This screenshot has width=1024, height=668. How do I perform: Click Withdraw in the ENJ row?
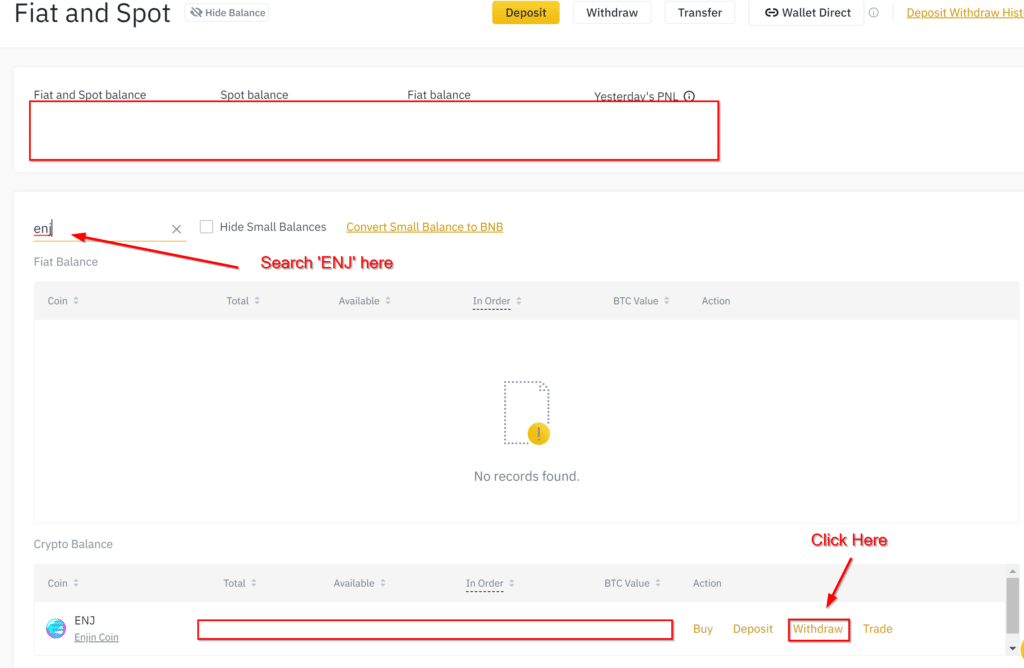tap(818, 629)
